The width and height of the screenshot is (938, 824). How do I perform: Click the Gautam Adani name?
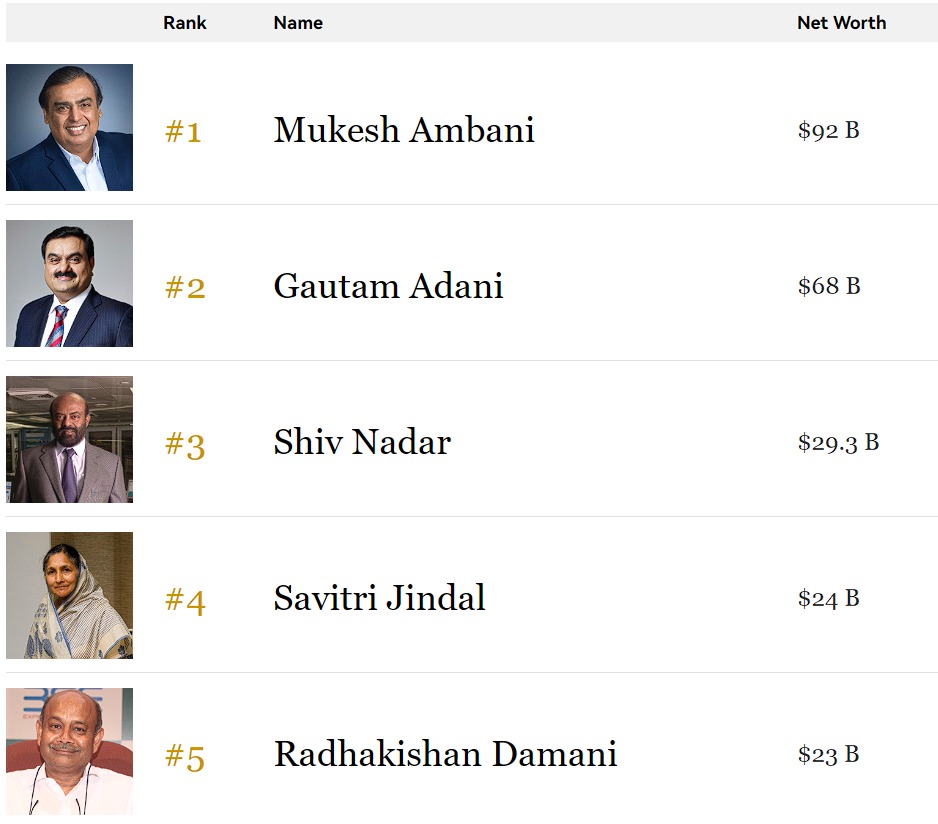point(388,286)
